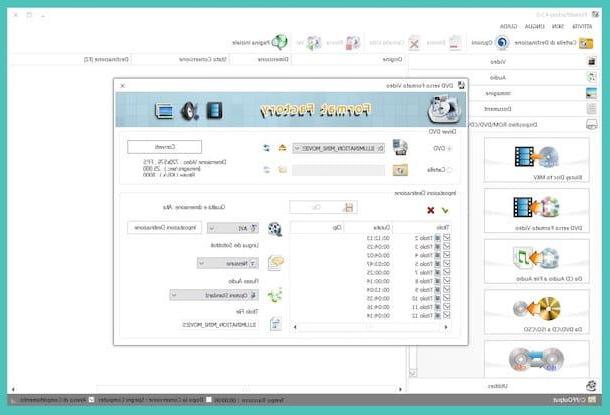The height and width of the screenshot is (415, 610).
Task: Click the Elimina toolbar icon
Action: [454, 42]
